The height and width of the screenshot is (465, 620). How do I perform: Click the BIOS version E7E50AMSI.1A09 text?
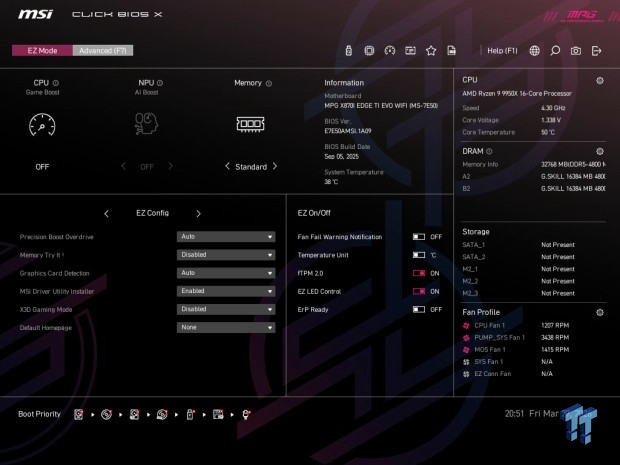pos(348,131)
